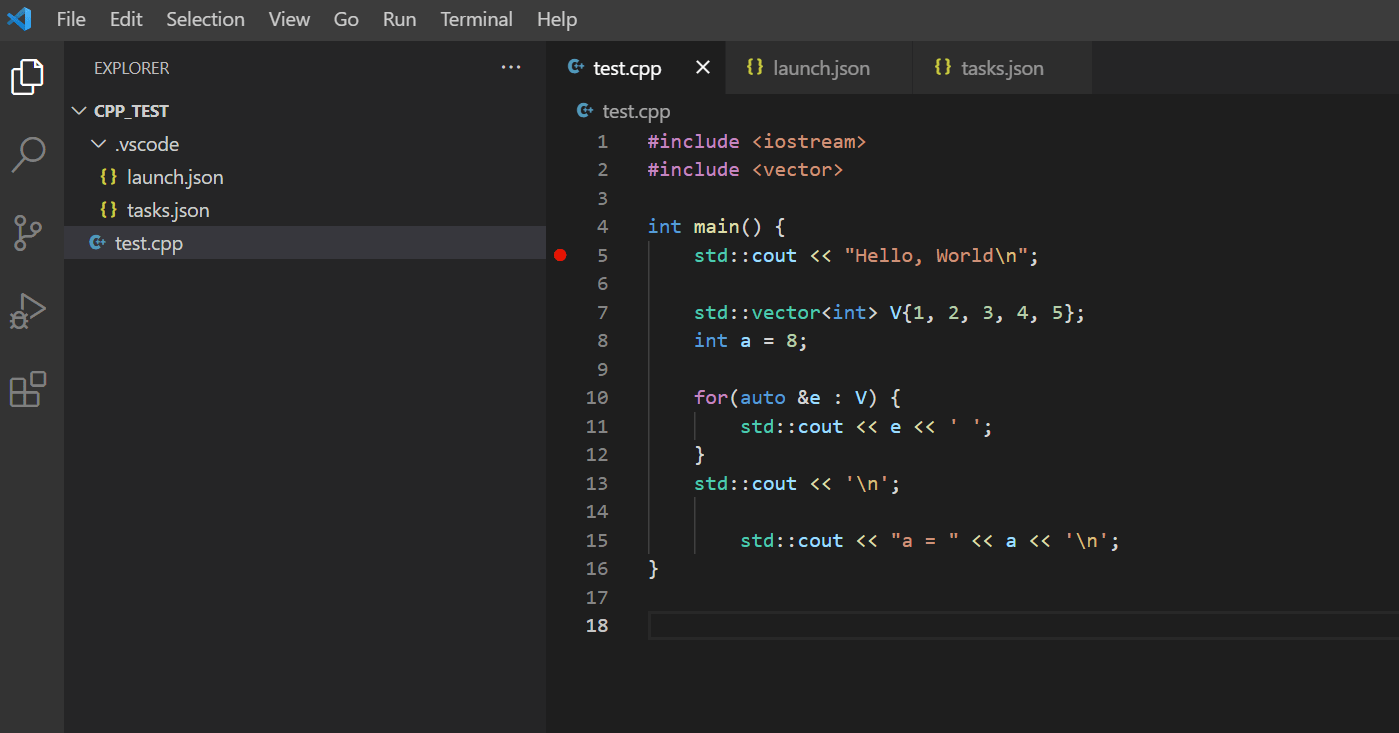The width and height of the screenshot is (1399, 733).
Task: Select the Run and Debug icon
Action: [x=28, y=311]
